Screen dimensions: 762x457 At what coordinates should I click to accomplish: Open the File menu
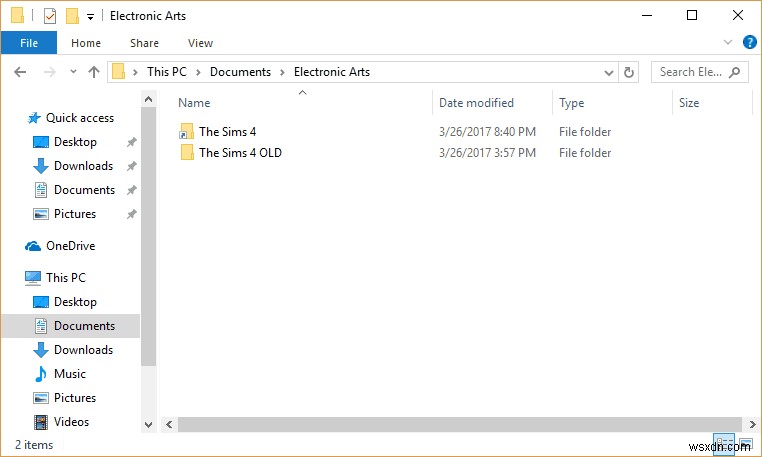[x=29, y=43]
